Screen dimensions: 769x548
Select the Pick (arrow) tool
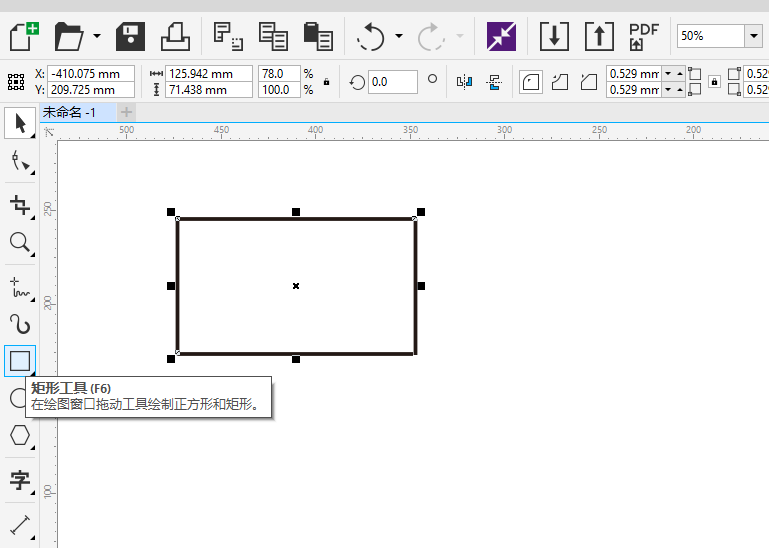pyautogui.click(x=19, y=123)
